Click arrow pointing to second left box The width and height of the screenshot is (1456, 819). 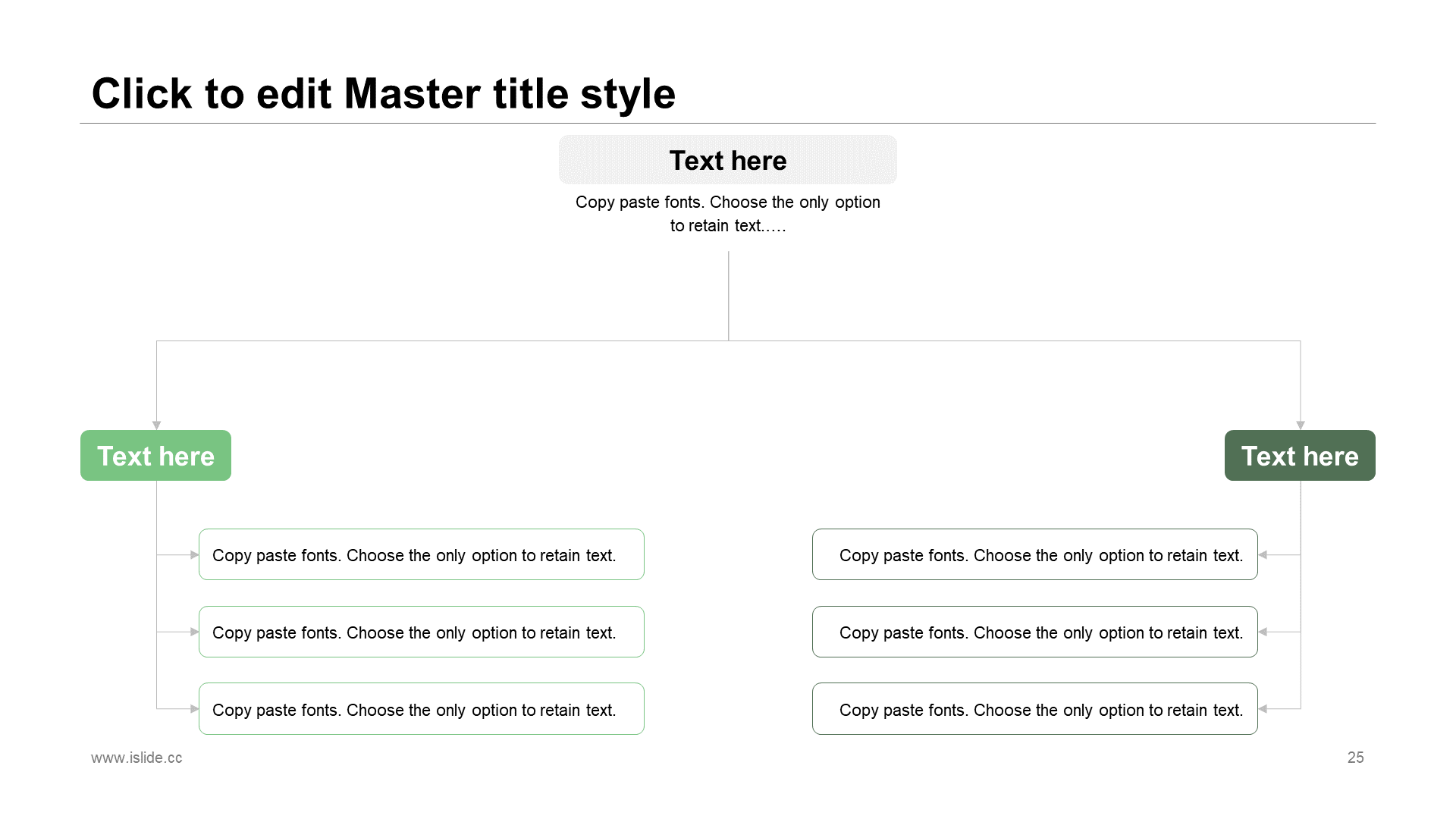click(194, 632)
